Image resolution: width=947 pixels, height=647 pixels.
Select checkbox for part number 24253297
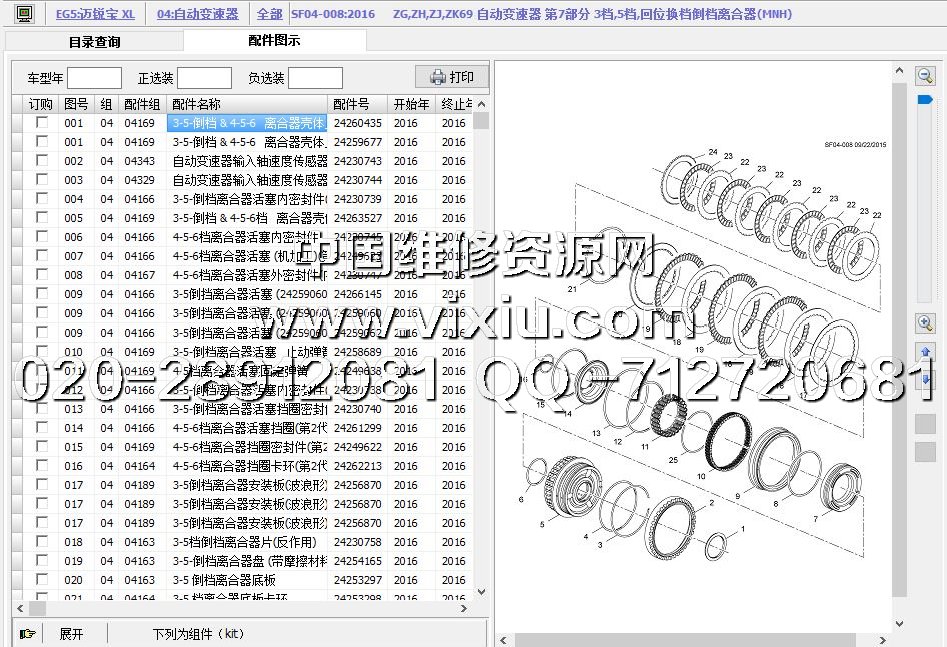[42, 579]
